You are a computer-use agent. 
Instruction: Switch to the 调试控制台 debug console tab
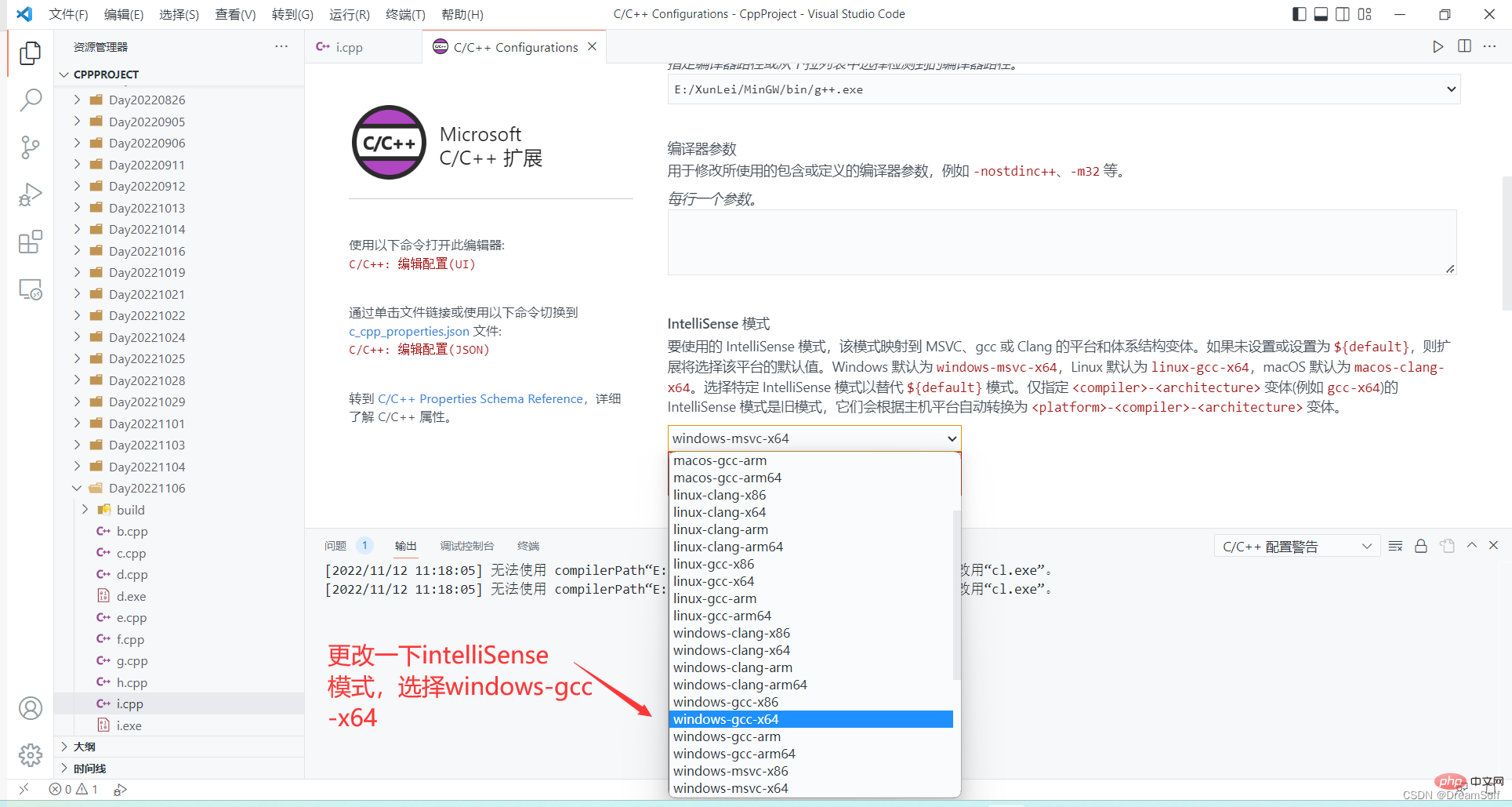(466, 546)
